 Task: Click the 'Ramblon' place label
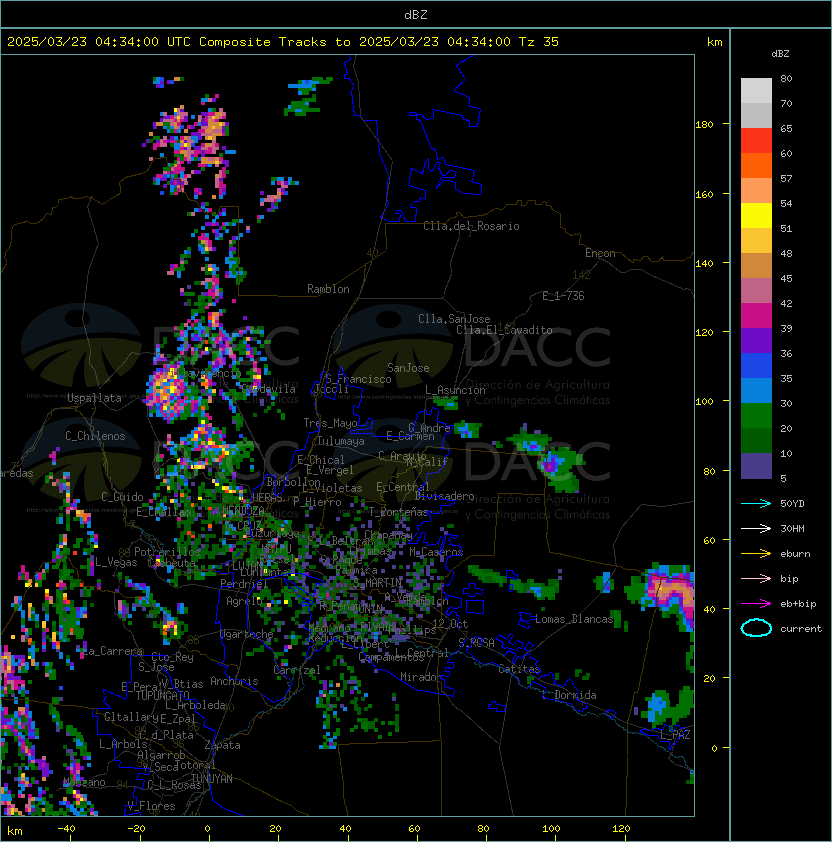(328, 289)
